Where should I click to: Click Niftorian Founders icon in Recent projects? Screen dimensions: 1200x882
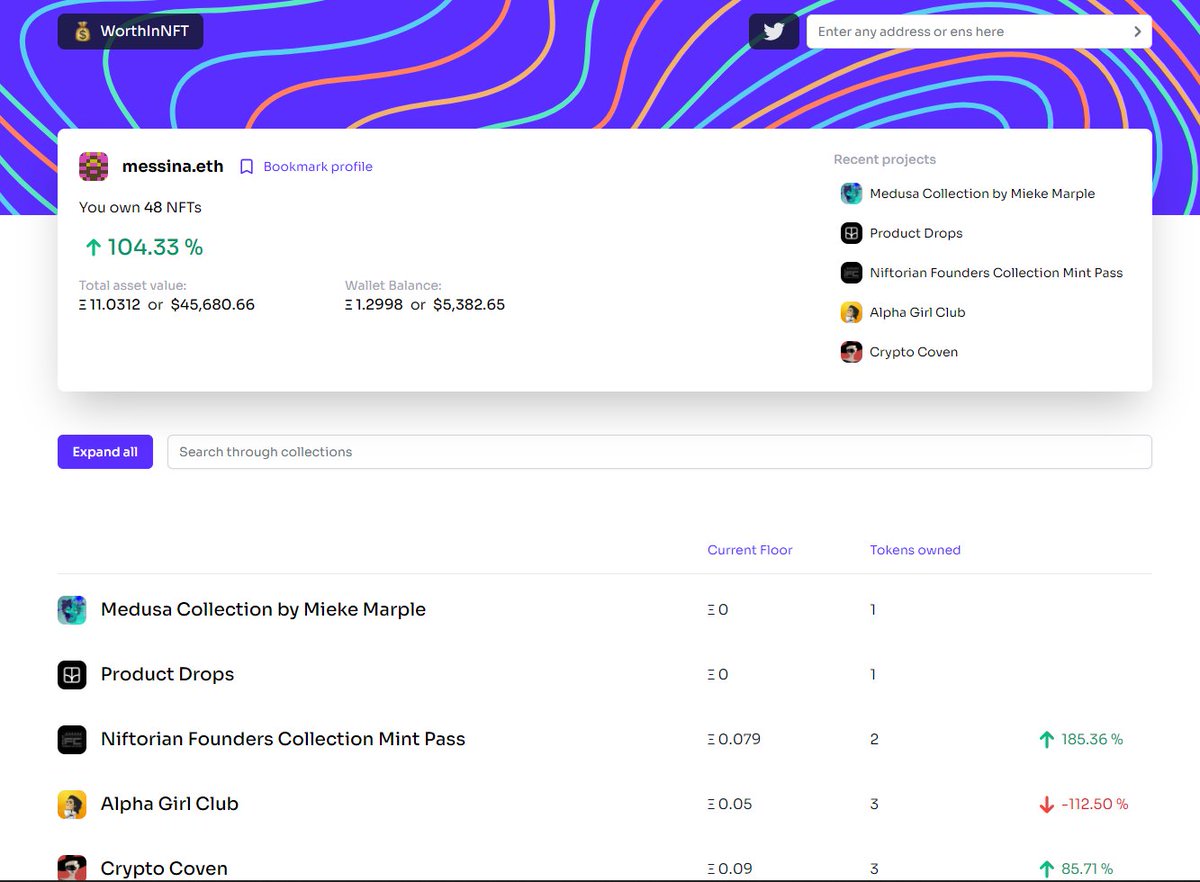(851, 273)
